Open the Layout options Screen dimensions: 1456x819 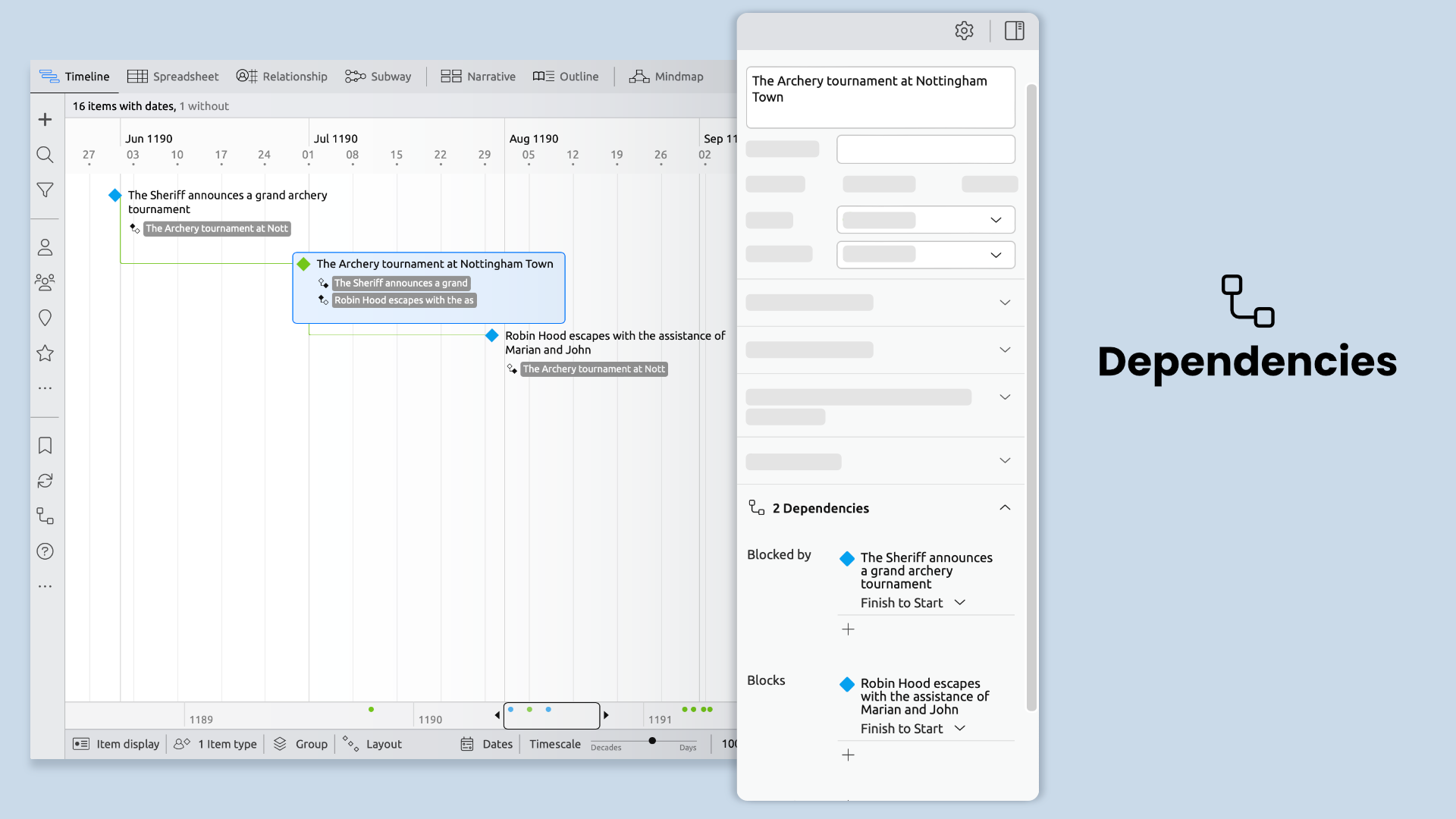pyautogui.click(x=372, y=744)
